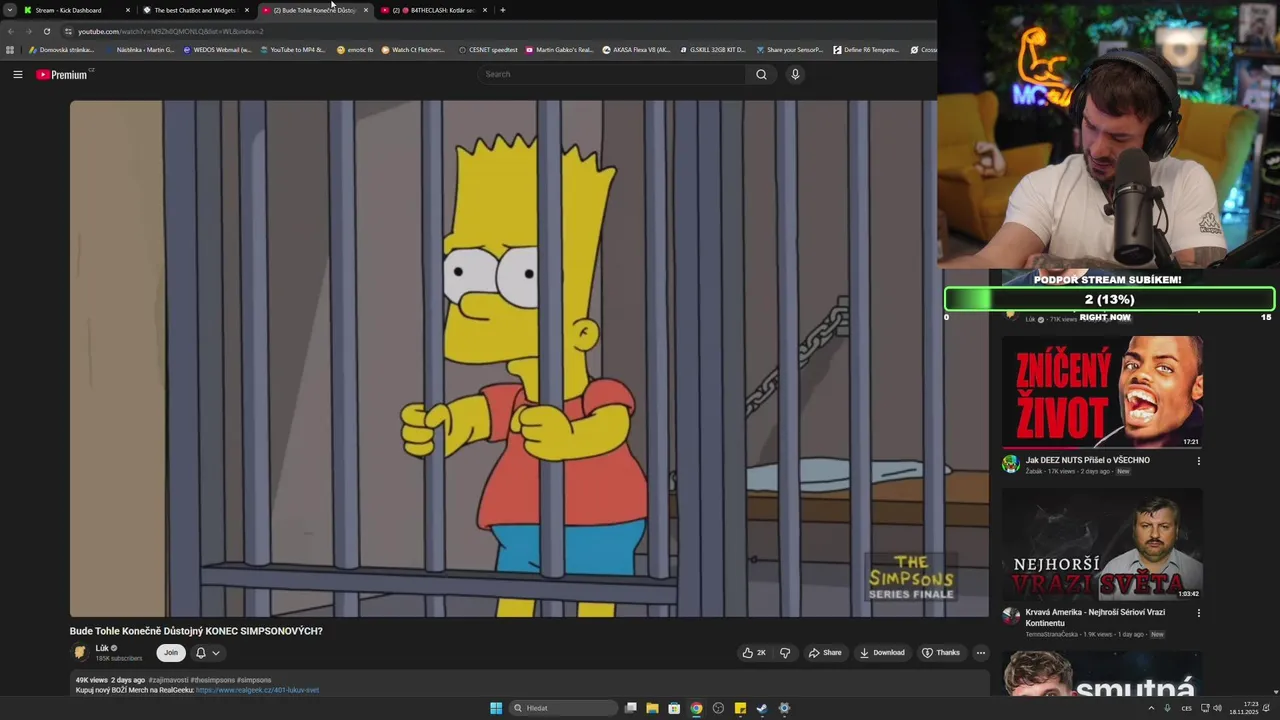The image size is (1280, 720).
Task: Dislike the video with thumbs-down button
Action: tap(785, 653)
